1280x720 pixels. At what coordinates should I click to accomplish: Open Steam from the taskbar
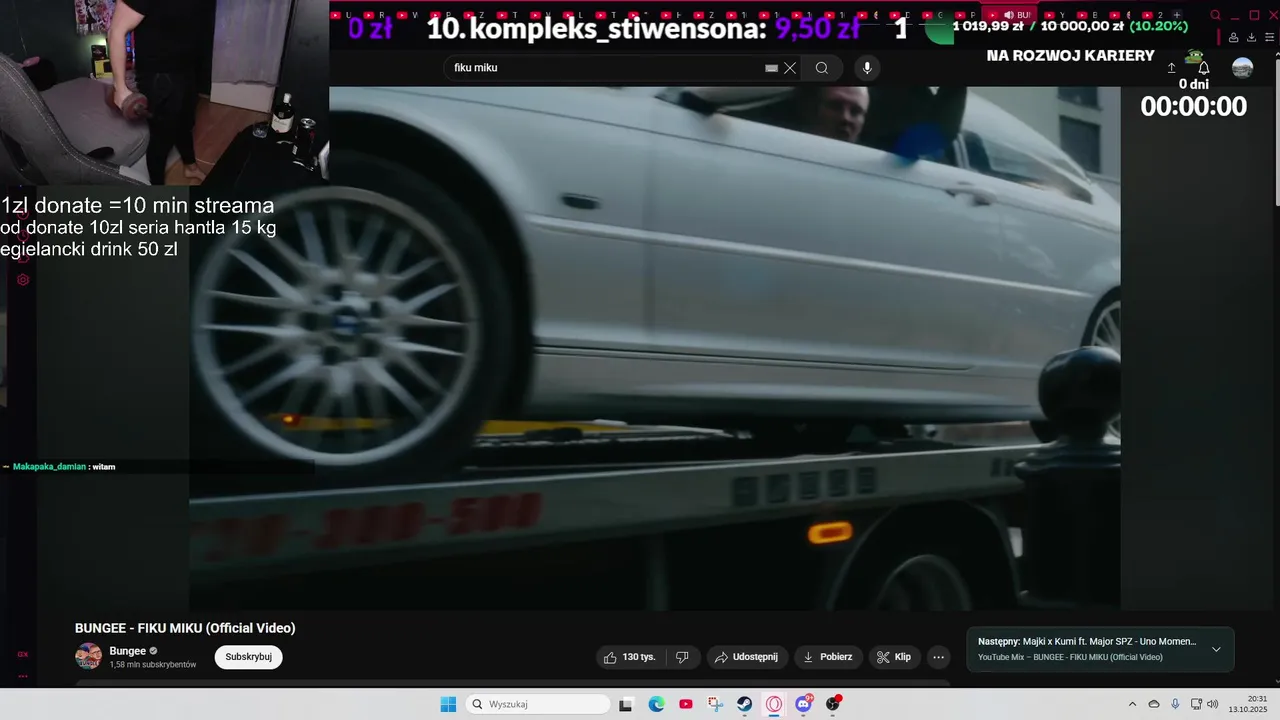745,704
